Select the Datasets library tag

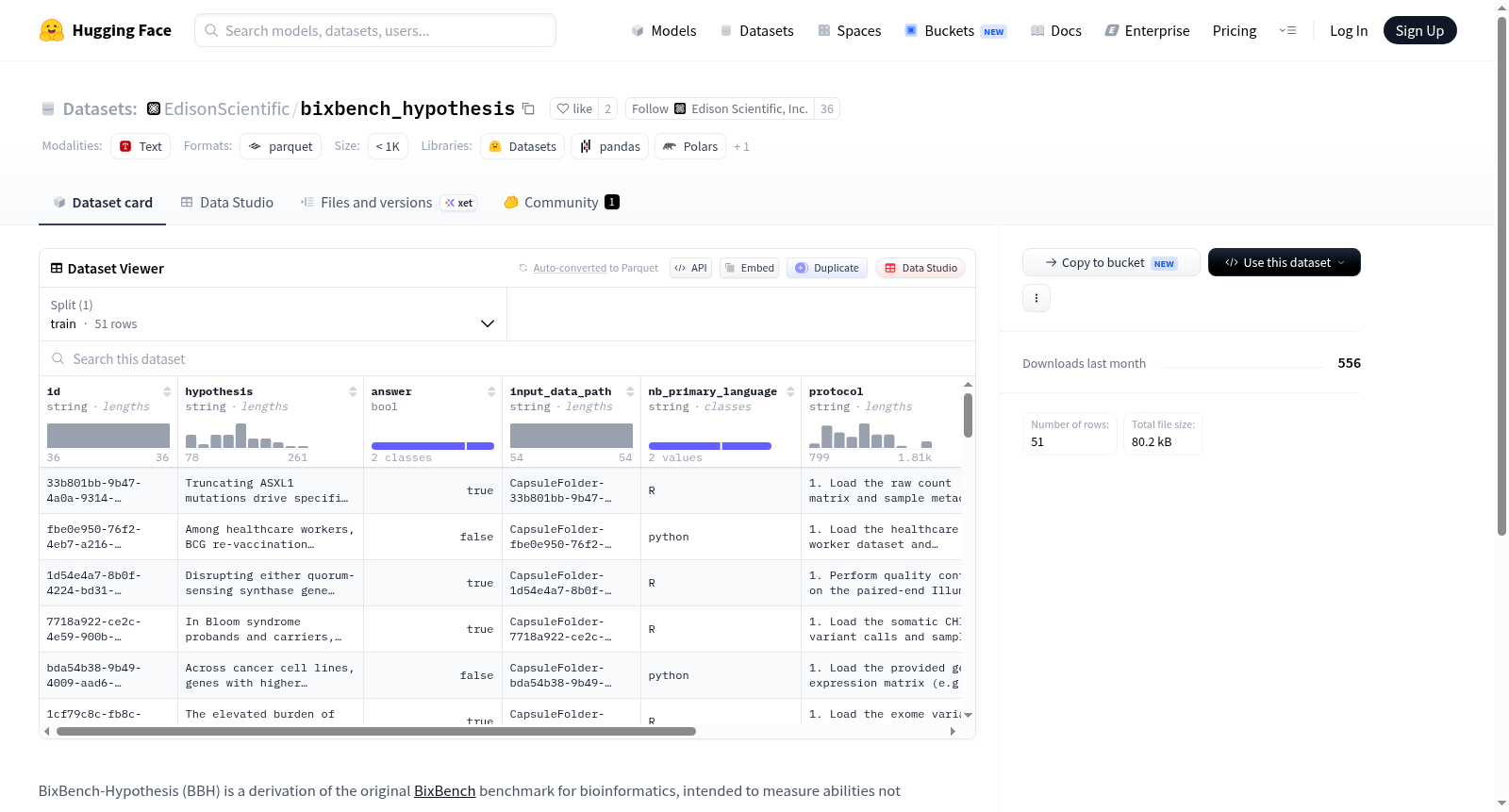(x=522, y=146)
